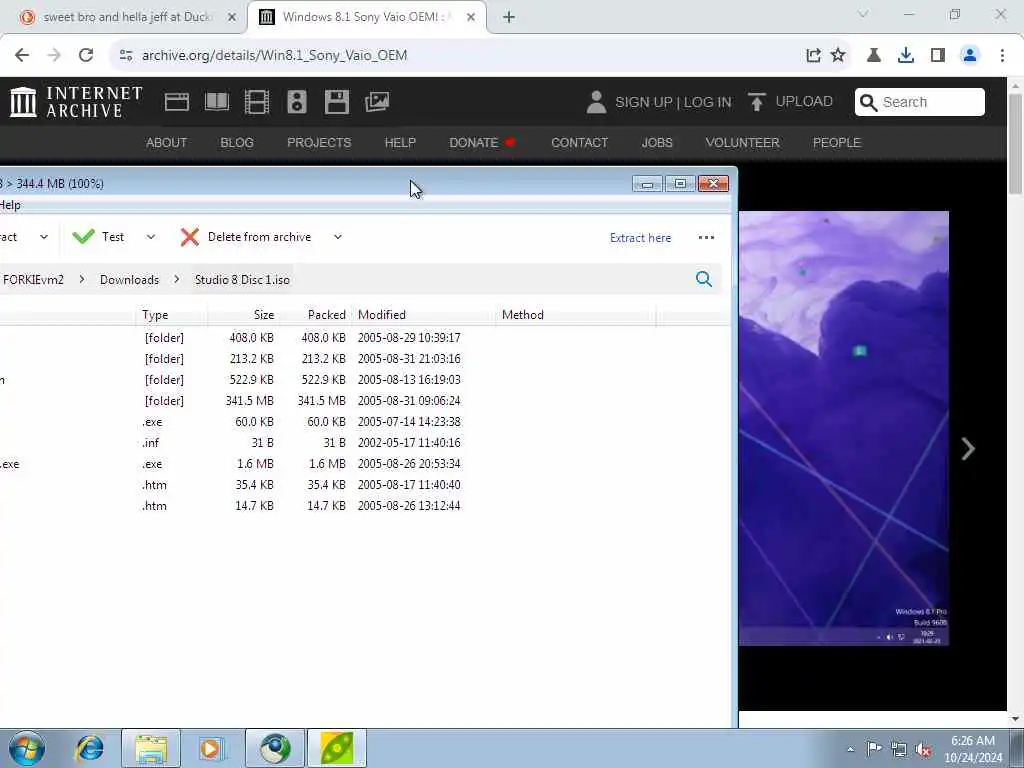Open the CONTACT nav item
Screen dimensions: 1024x768
pyautogui.click(x=579, y=142)
